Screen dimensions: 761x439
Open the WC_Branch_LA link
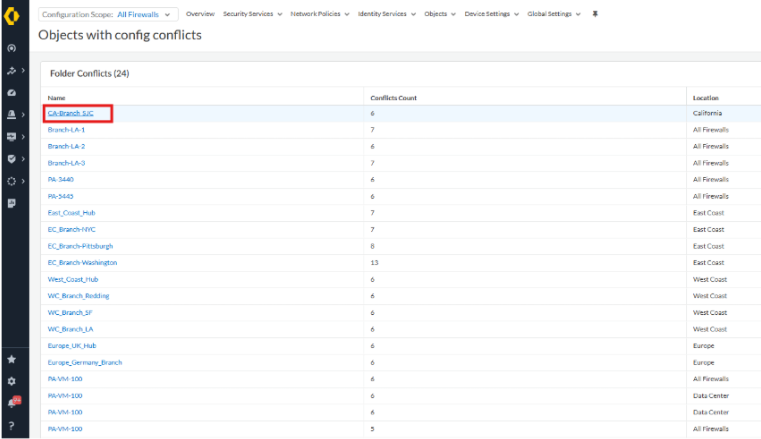click(70, 329)
